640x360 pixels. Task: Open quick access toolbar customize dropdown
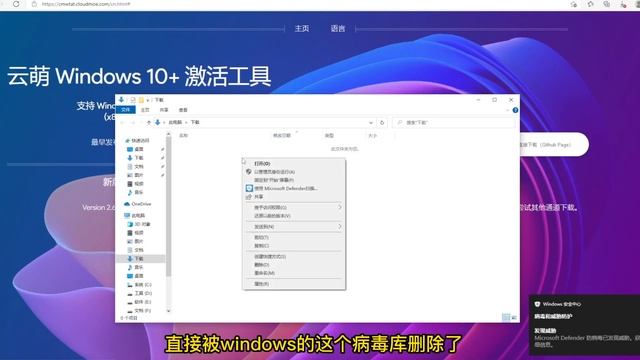(148, 100)
